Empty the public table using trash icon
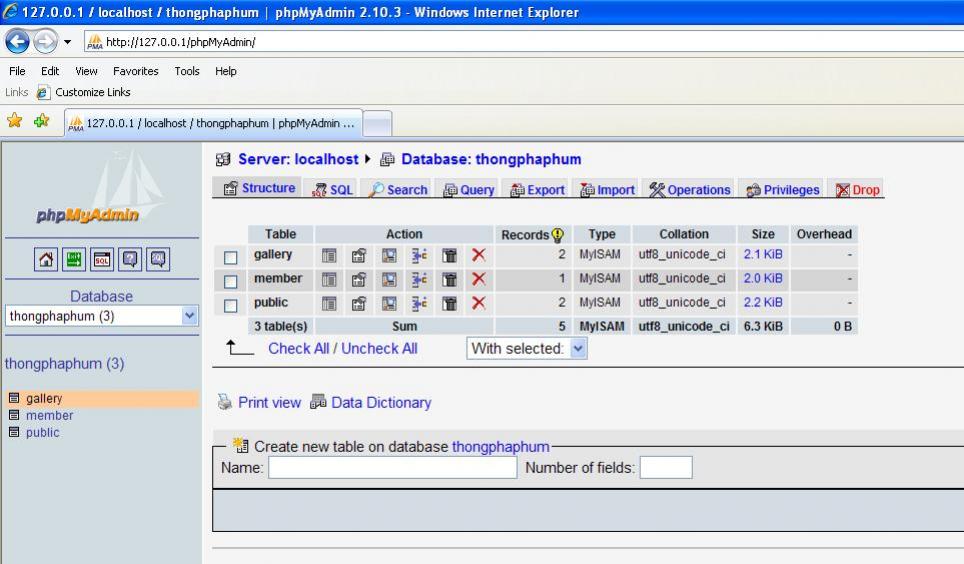The image size is (964, 564). [450, 303]
